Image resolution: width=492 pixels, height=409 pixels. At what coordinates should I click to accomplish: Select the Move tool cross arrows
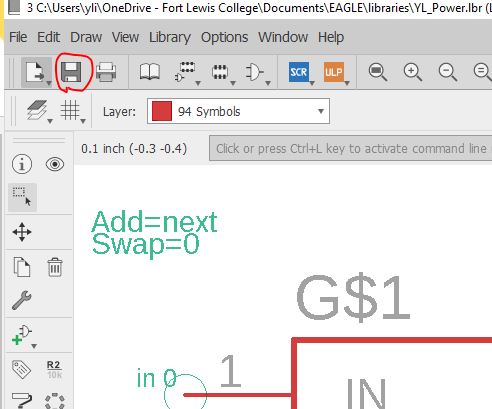click(22, 232)
